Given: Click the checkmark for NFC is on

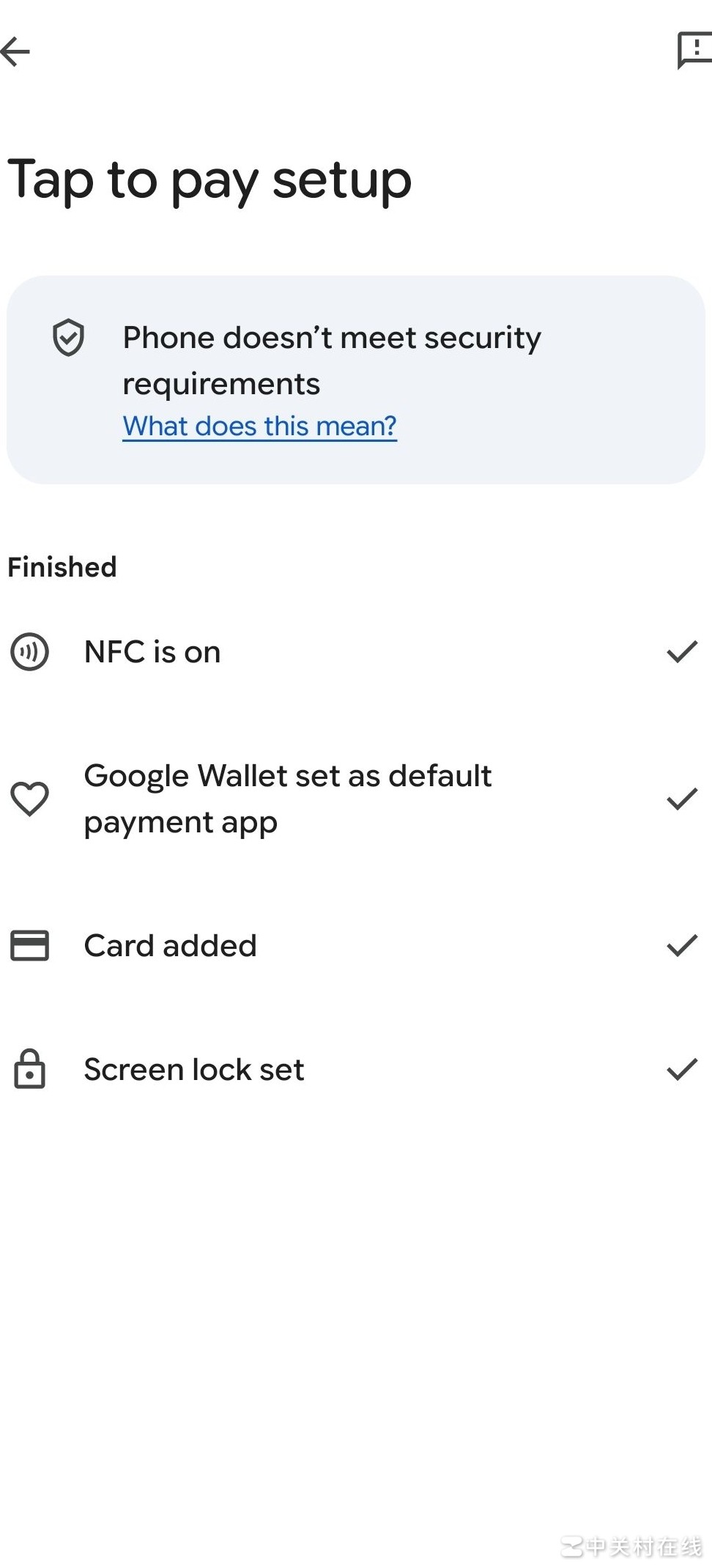Looking at the screenshot, I should pyautogui.click(x=682, y=651).
